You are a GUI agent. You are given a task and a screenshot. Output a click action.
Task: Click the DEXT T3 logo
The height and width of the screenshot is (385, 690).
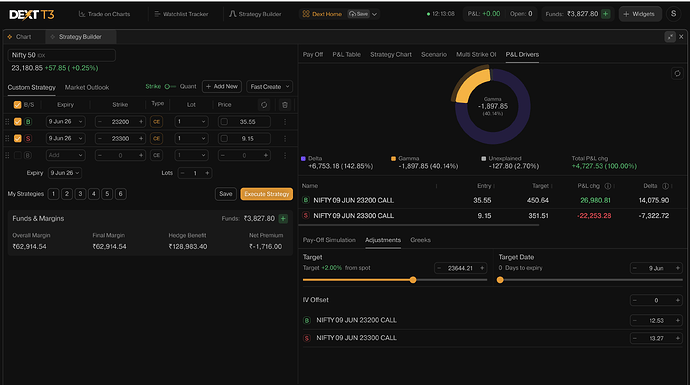(x=32, y=15)
